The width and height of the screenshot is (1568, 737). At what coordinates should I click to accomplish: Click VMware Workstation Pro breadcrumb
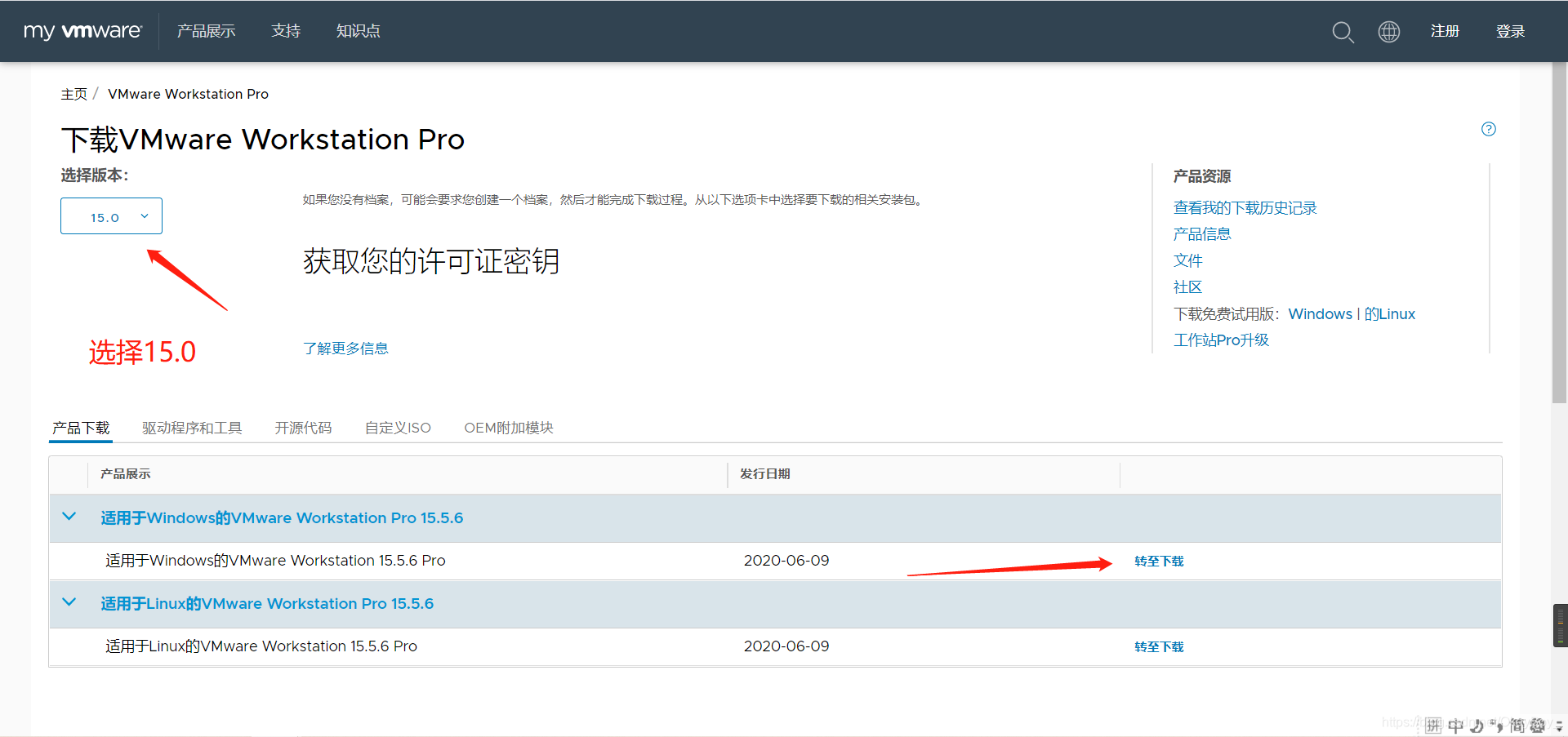click(x=188, y=94)
